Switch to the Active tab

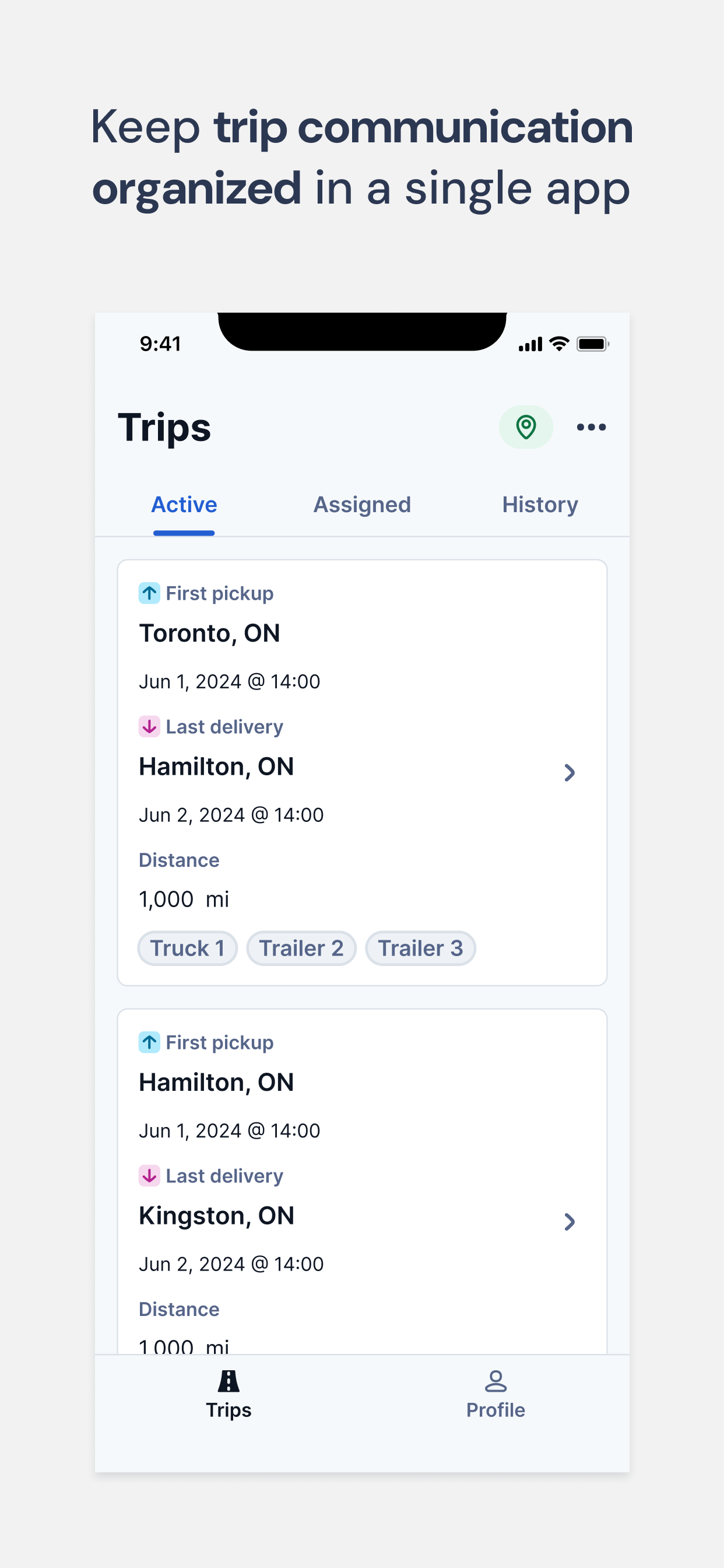184,505
